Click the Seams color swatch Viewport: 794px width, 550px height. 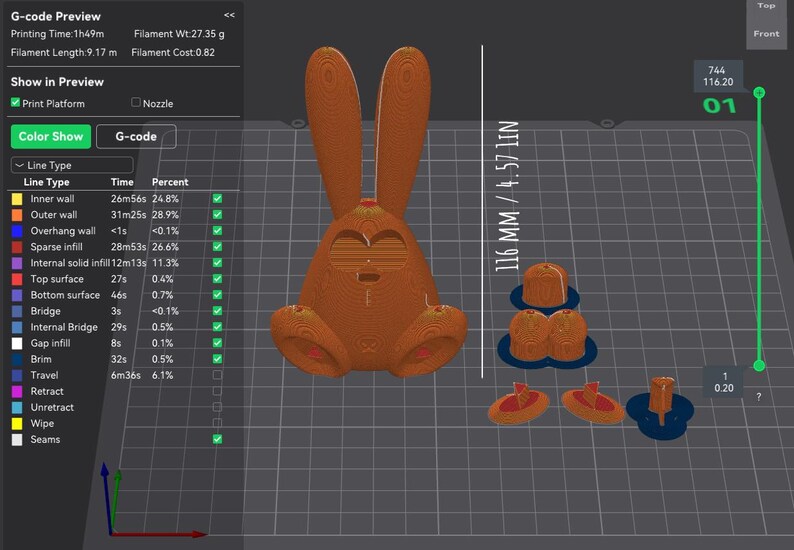click(17, 440)
